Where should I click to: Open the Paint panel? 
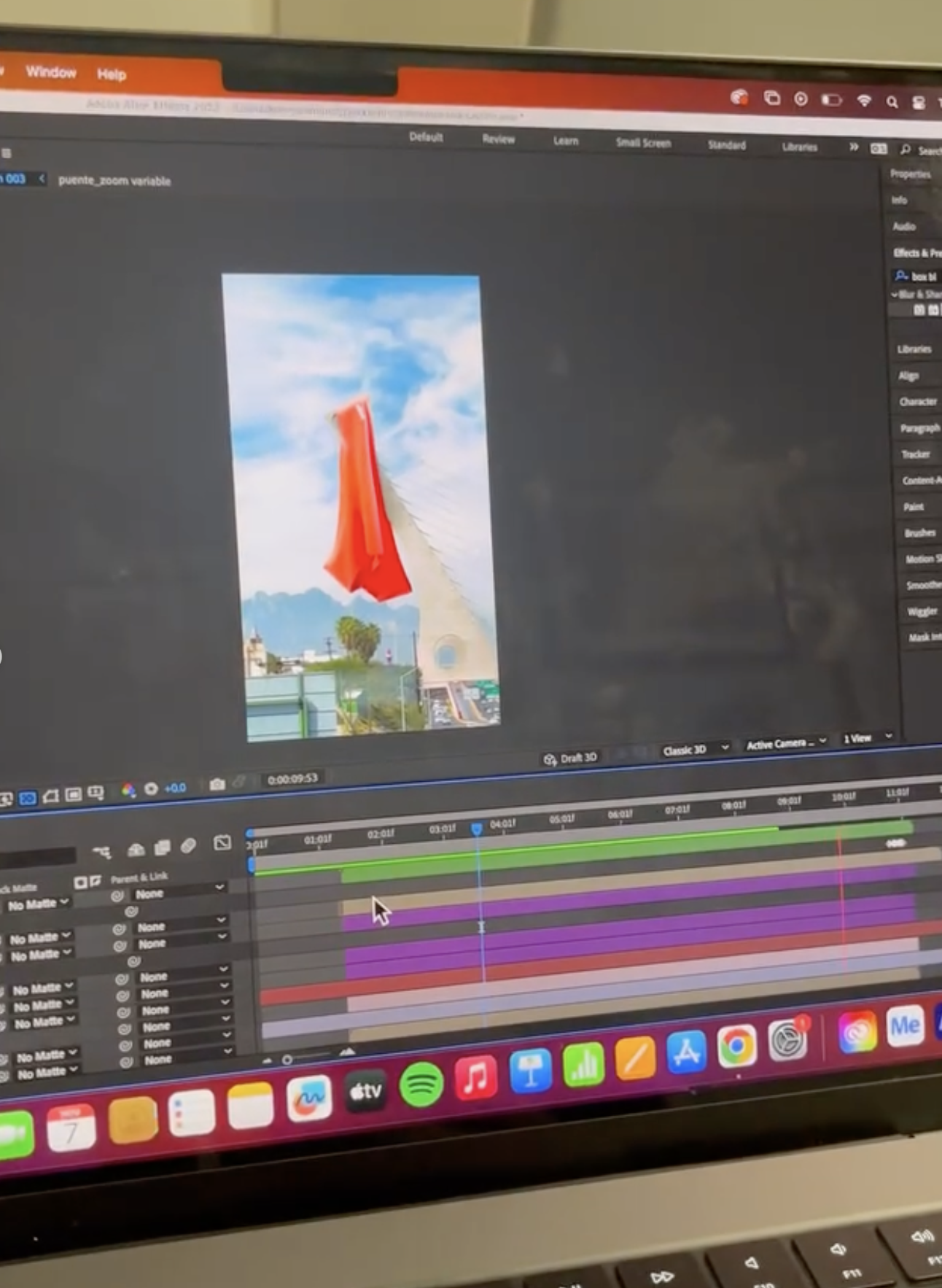[x=914, y=507]
